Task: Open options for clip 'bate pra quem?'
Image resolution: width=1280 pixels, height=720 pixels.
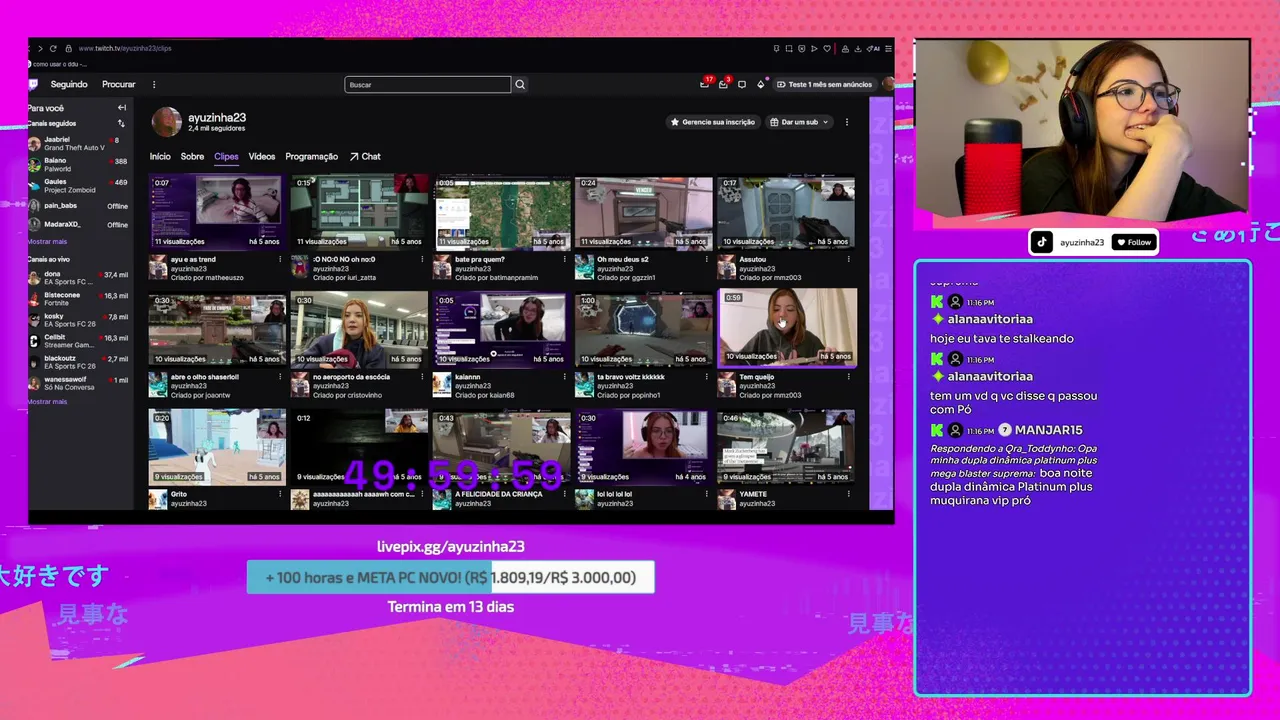Action: point(565,260)
